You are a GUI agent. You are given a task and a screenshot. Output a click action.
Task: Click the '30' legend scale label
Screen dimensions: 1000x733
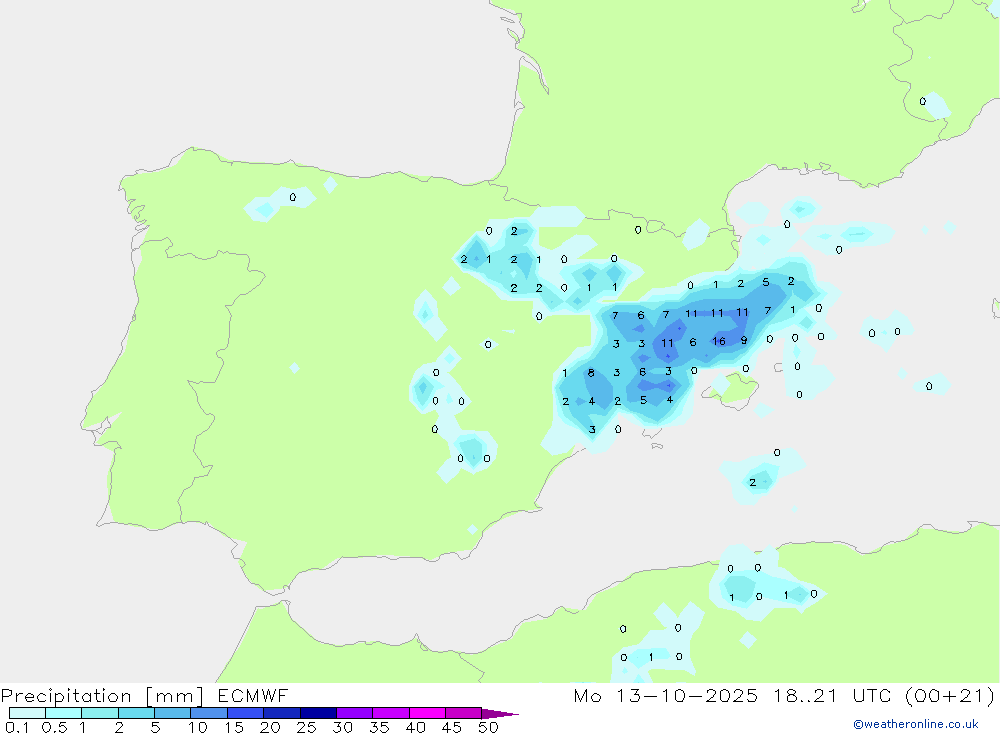(343, 727)
